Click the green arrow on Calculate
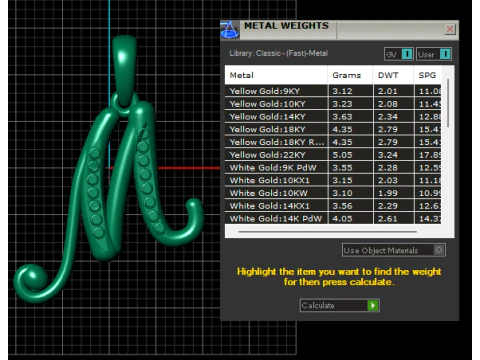 (x=373, y=305)
